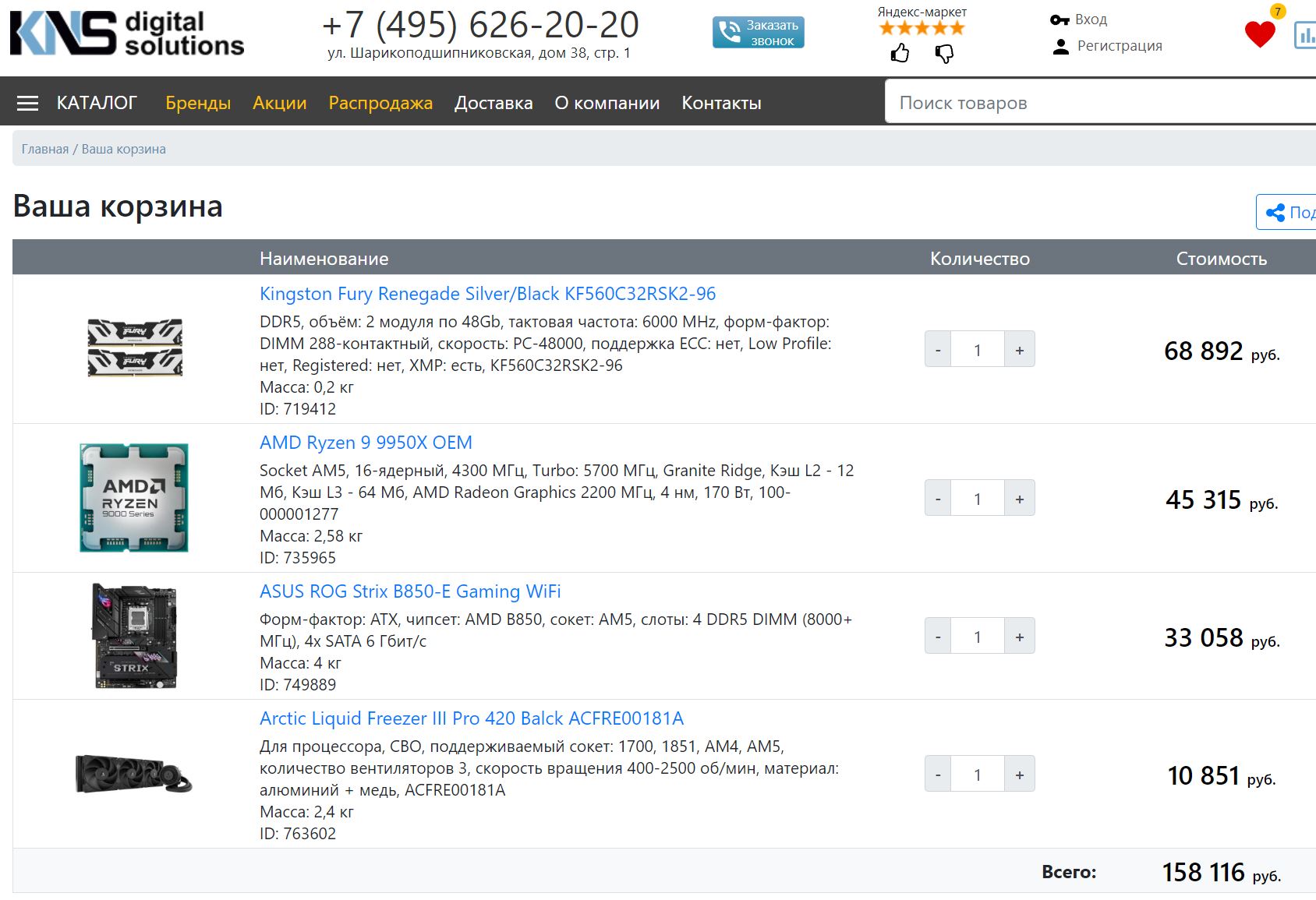This screenshot has width=1316, height=900.
Task: Click the price 10 851 руб.
Action: (1222, 776)
